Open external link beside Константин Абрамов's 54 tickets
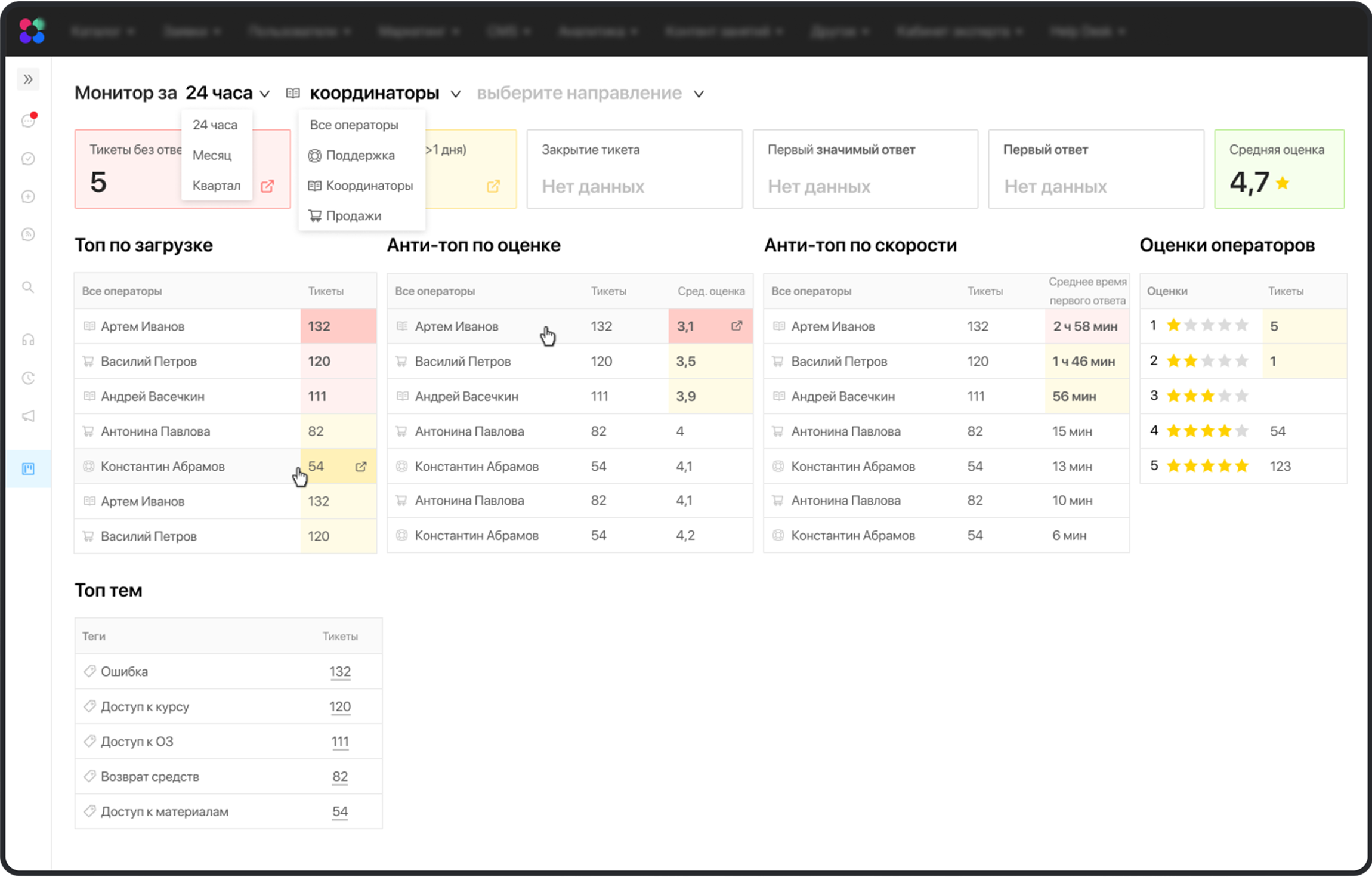 click(x=361, y=467)
